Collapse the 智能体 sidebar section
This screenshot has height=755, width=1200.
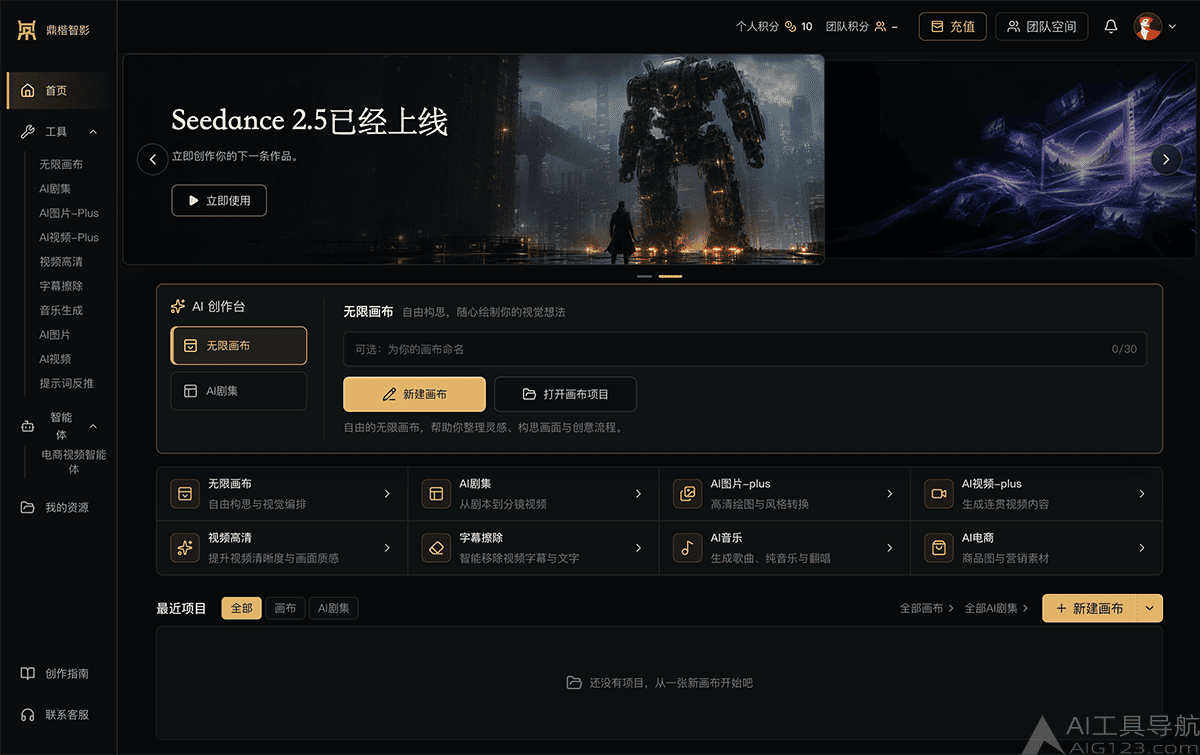click(93, 426)
